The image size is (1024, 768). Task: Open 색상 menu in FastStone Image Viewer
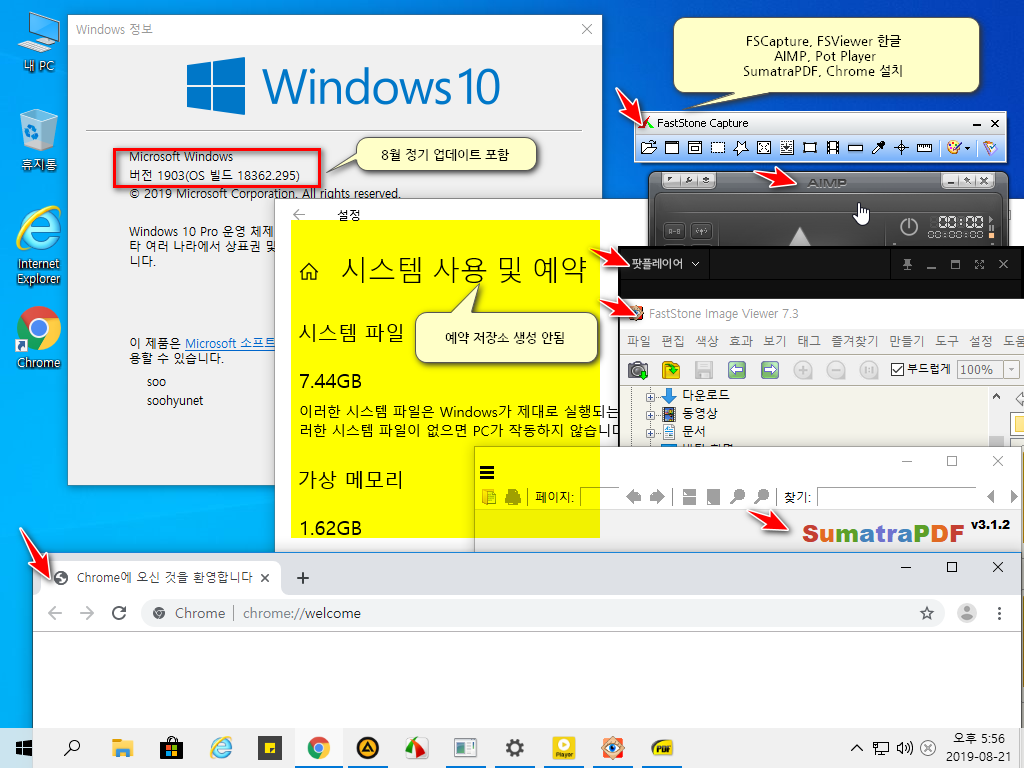706,341
